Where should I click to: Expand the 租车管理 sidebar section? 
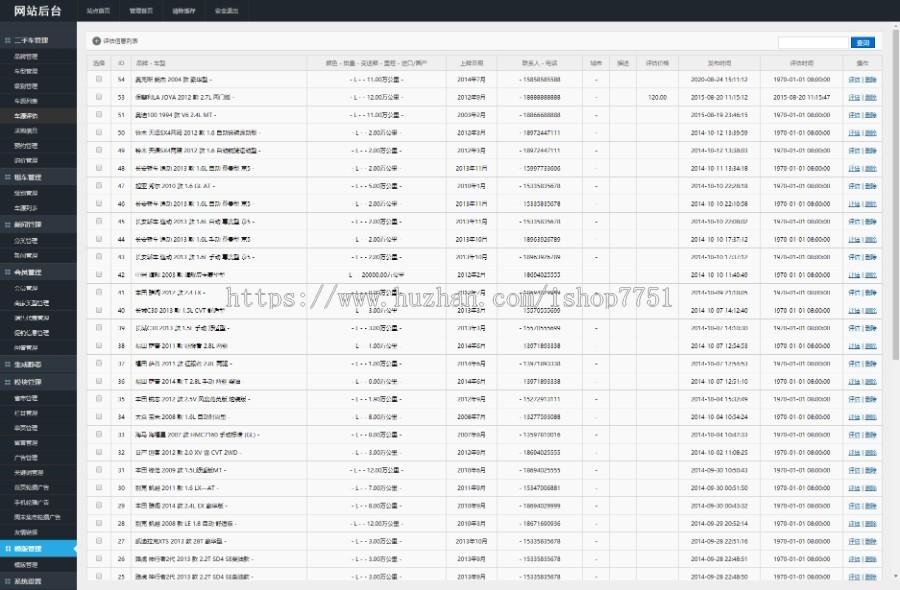[38, 177]
